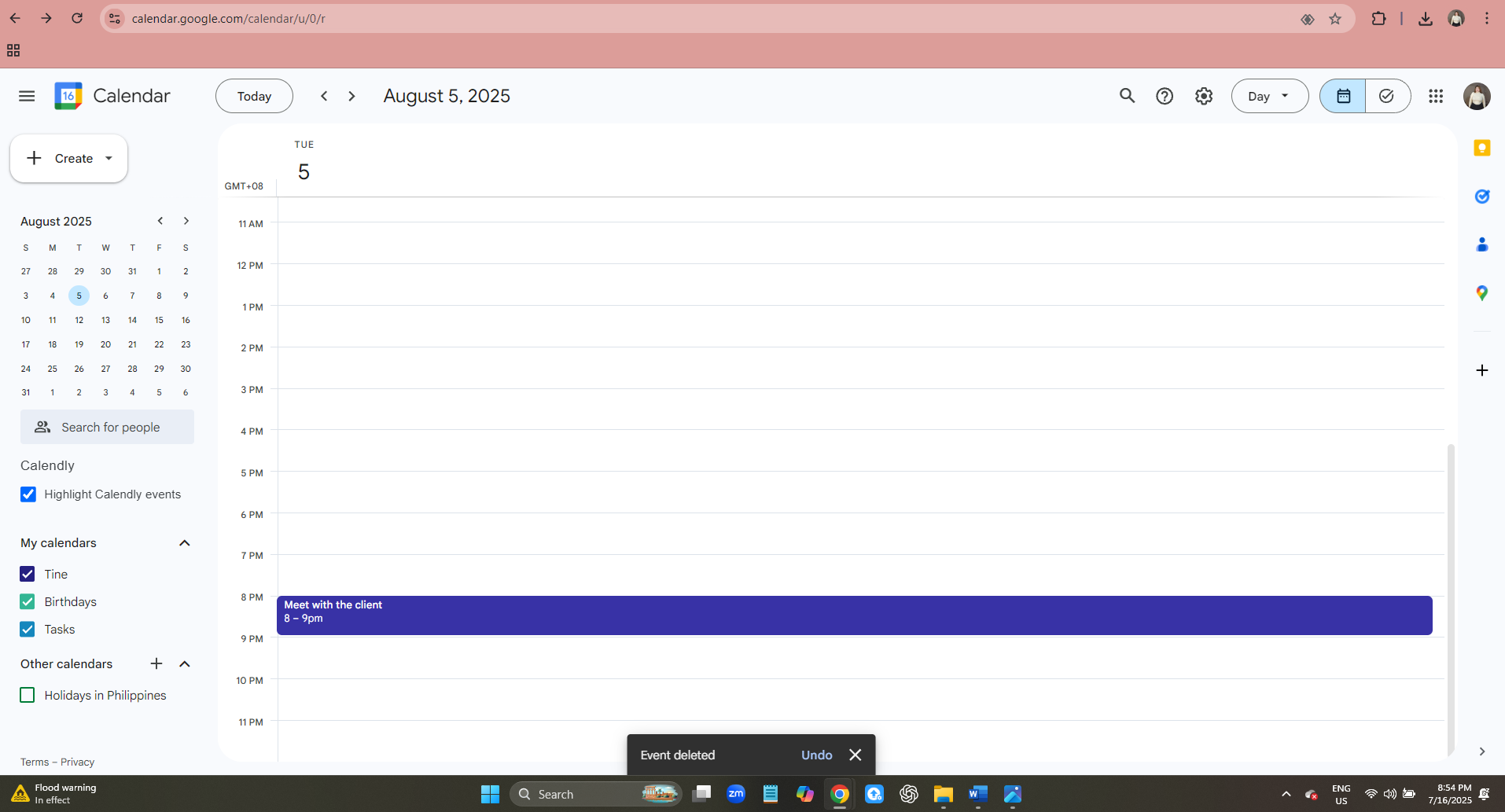Open Chrome three-dot menu

(1486, 19)
